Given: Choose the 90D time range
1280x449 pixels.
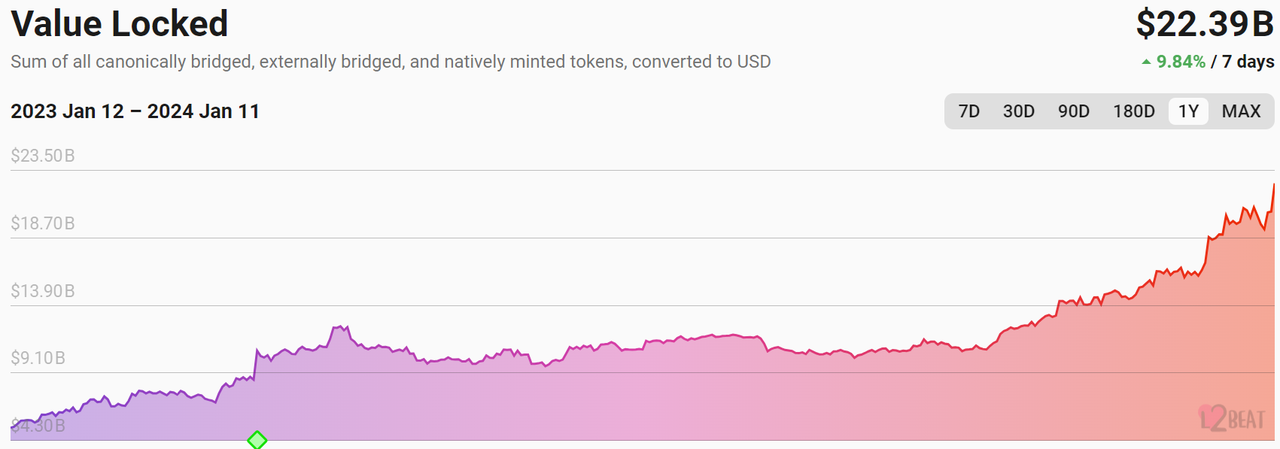Looking at the screenshot, I should pos(1073,111).
